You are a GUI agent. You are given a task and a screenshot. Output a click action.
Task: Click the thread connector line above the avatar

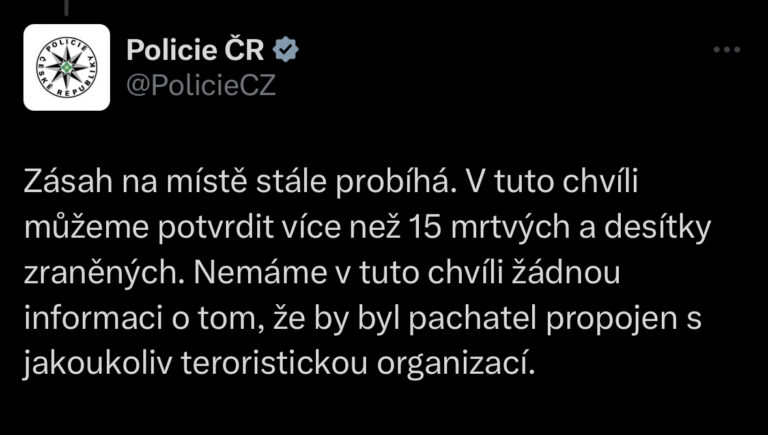67,8
